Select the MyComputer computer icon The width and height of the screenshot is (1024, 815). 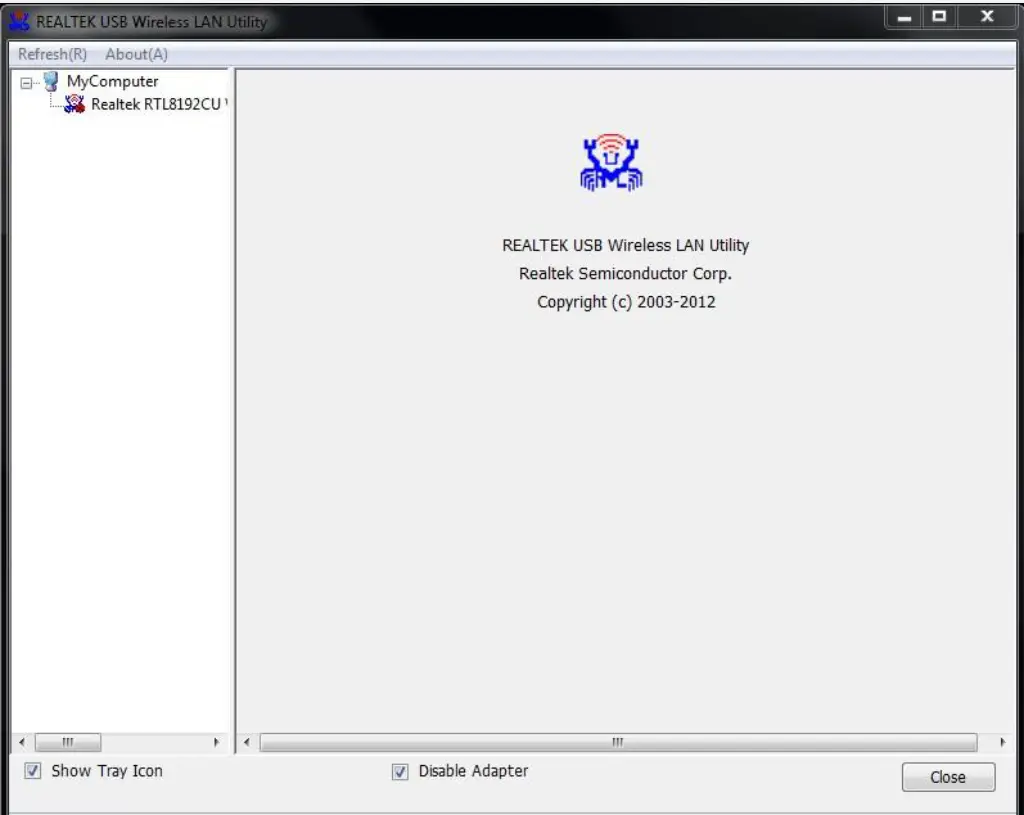point(51,82)
